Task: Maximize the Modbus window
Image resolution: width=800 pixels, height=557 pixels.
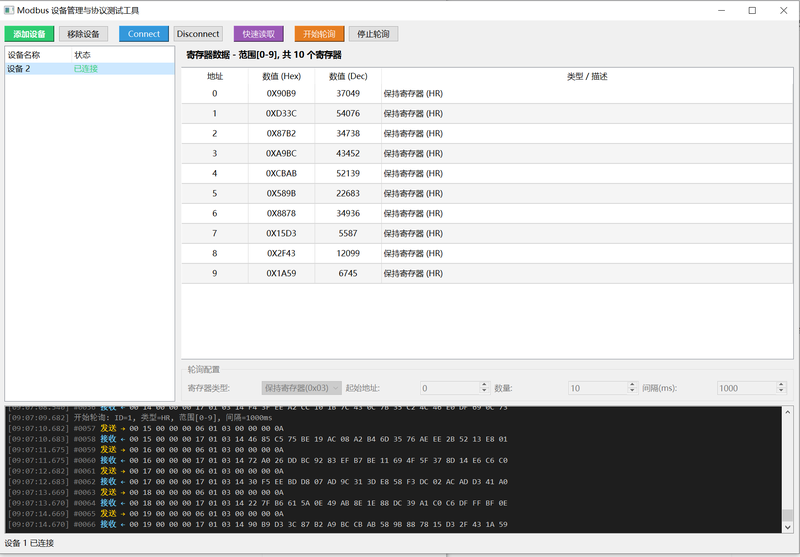Action: pos(752,10)
